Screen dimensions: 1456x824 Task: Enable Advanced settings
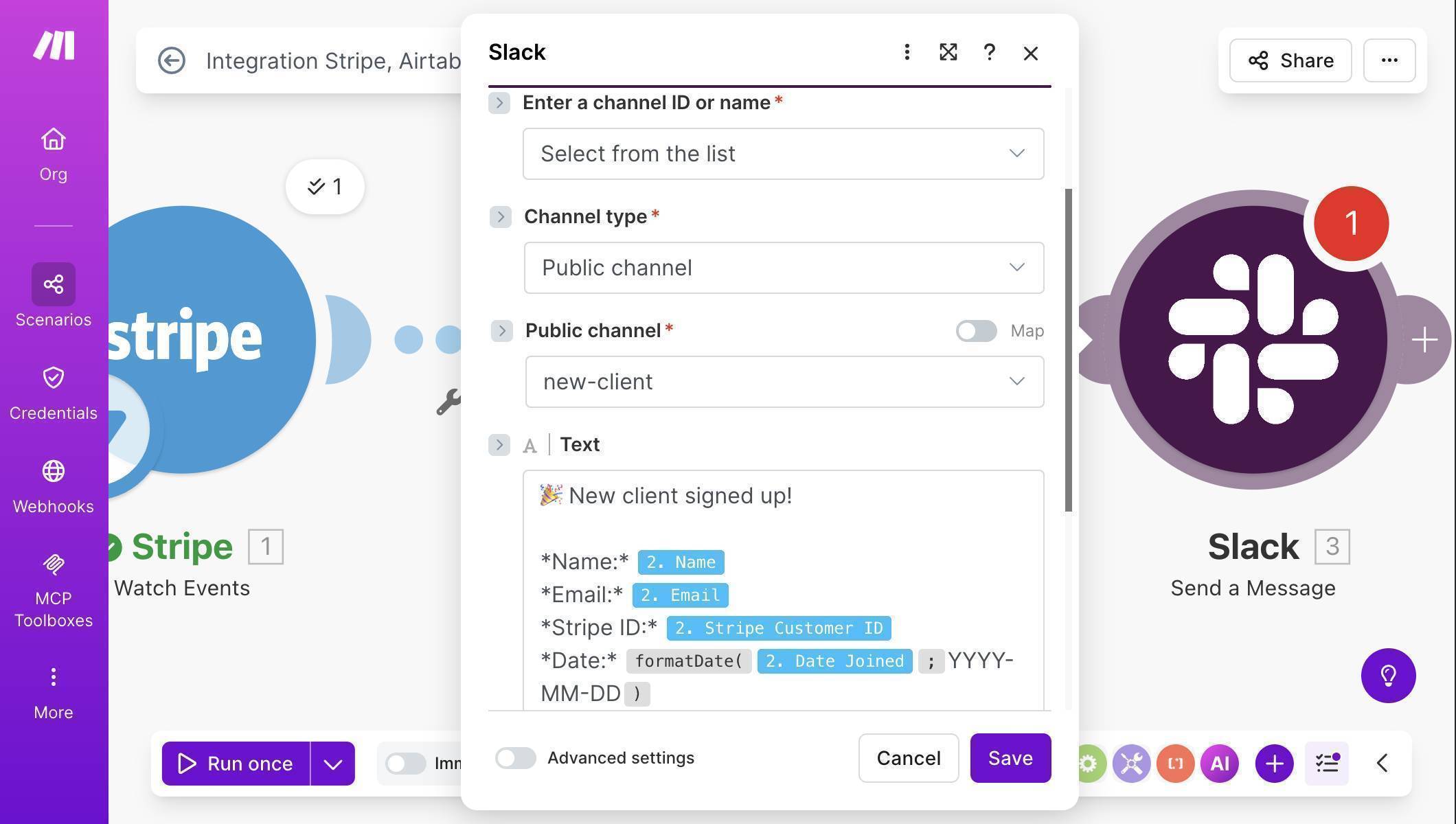[515, 758]
